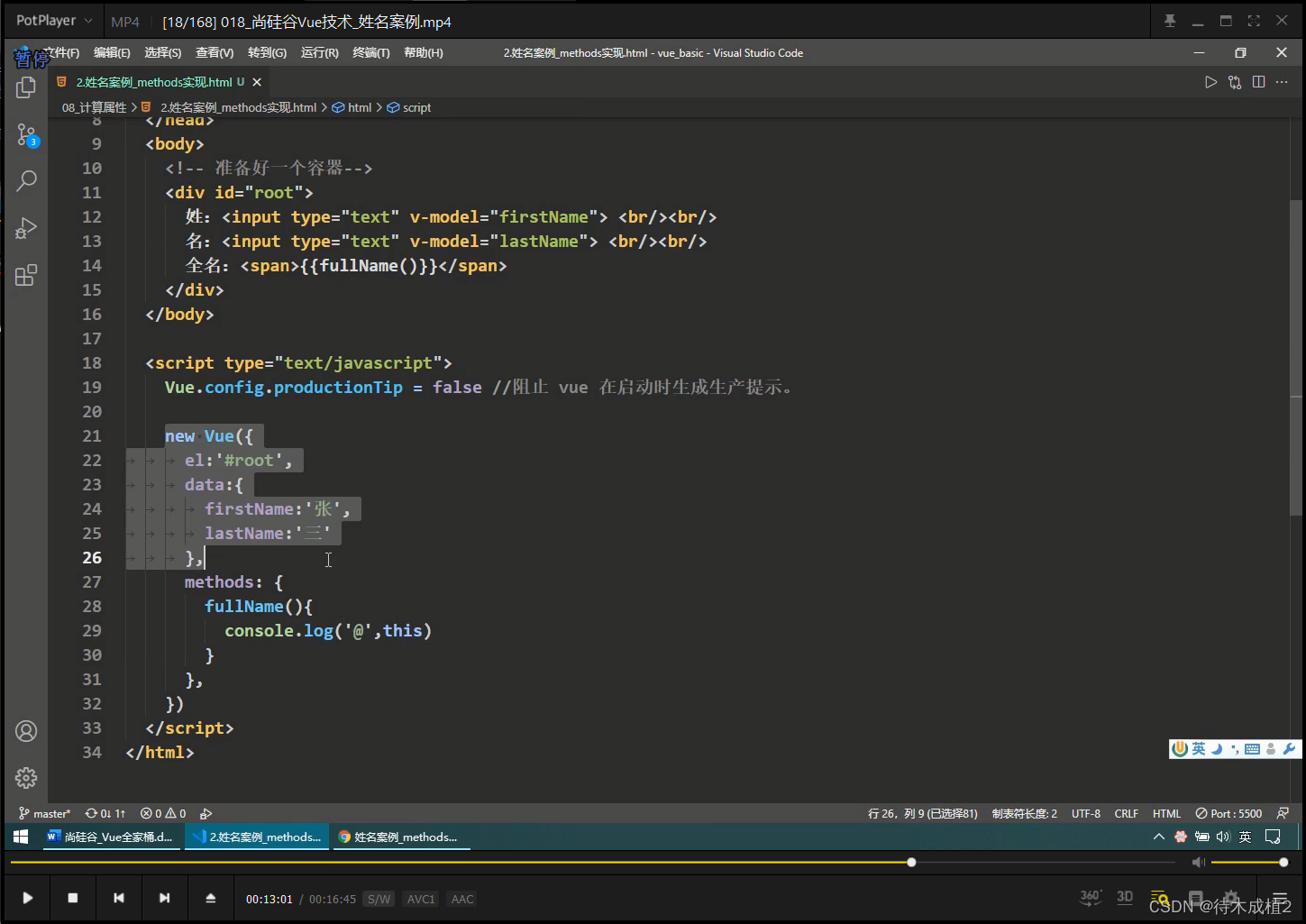This screenshot has height=924, width=1306.
Task: Click the PotPlayer pin always-on-top icon
Action: [x=1170, y=21]
